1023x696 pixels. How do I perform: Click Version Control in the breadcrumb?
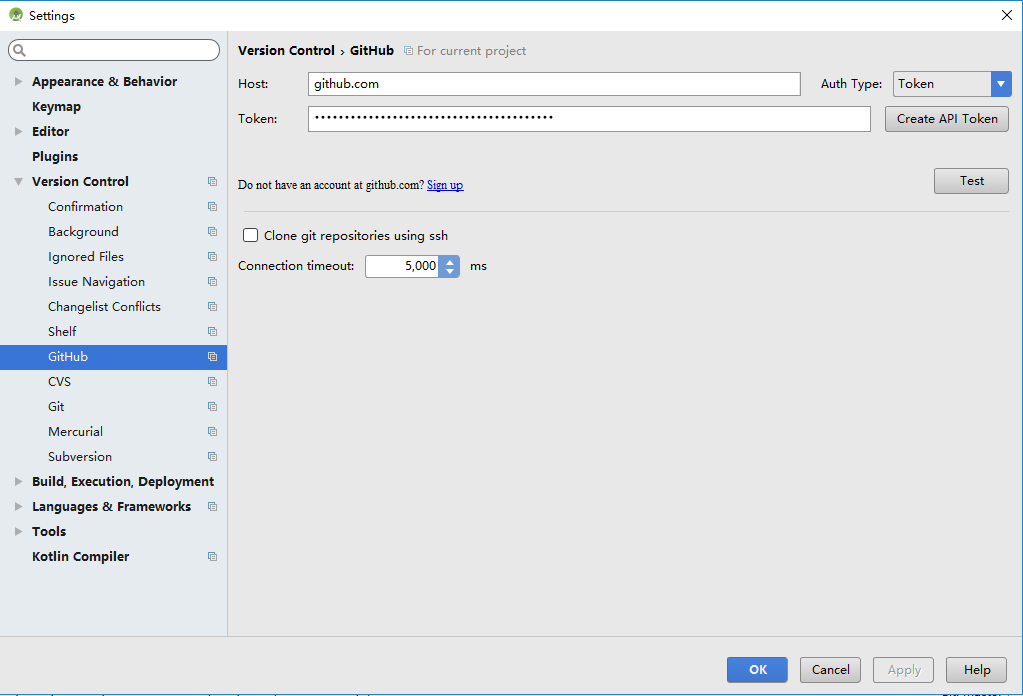click(x=286, y=50)
